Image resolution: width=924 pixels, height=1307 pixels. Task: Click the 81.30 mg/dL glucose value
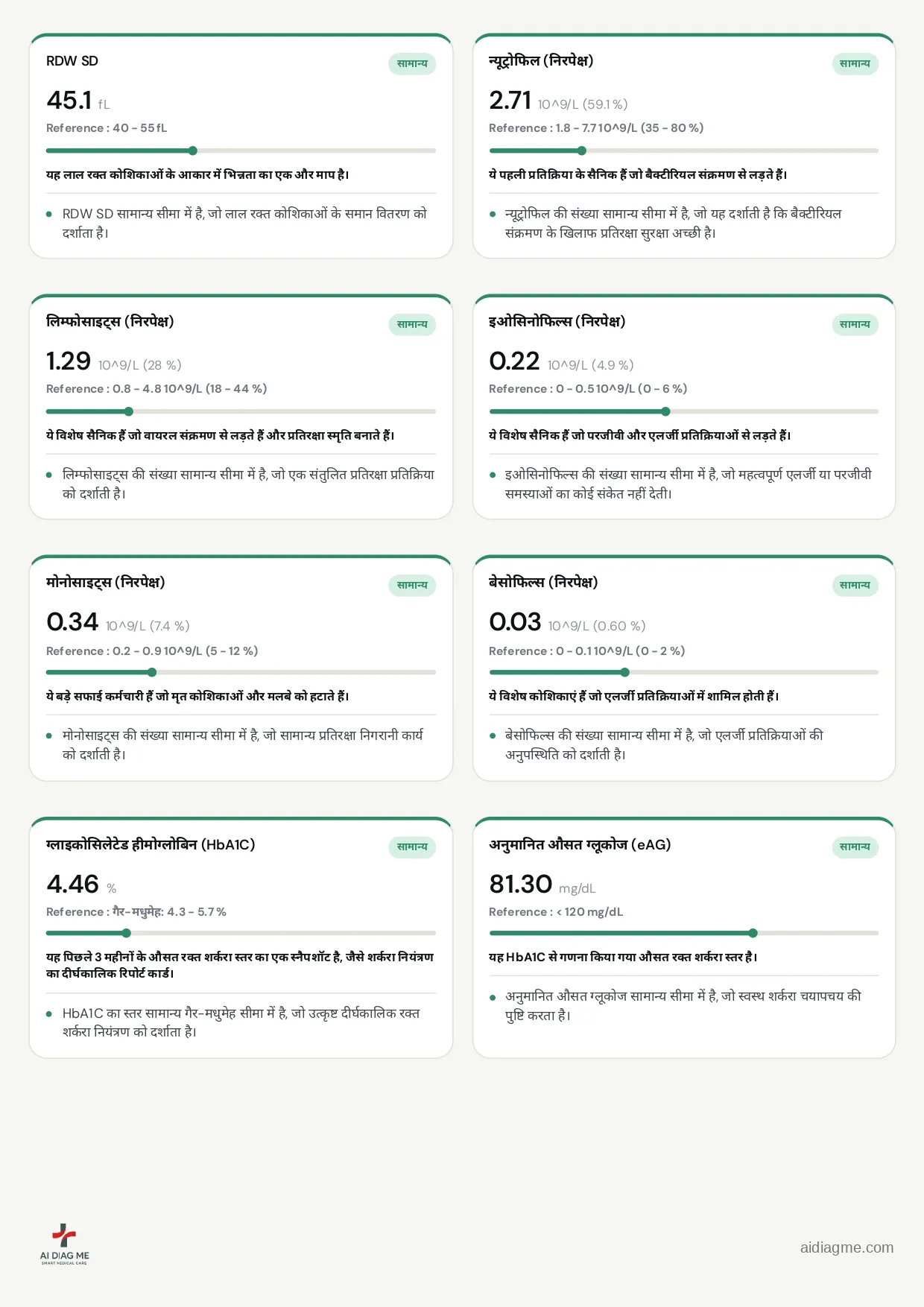pyautogui.click(x=542, y=884)
